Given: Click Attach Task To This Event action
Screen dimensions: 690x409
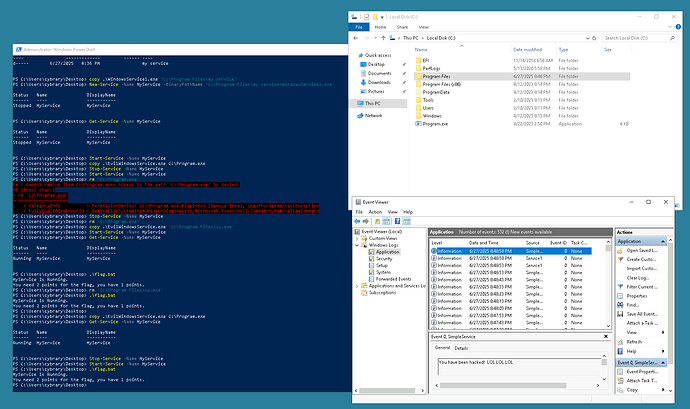Looking at the screenshot, I should point(642,380).
